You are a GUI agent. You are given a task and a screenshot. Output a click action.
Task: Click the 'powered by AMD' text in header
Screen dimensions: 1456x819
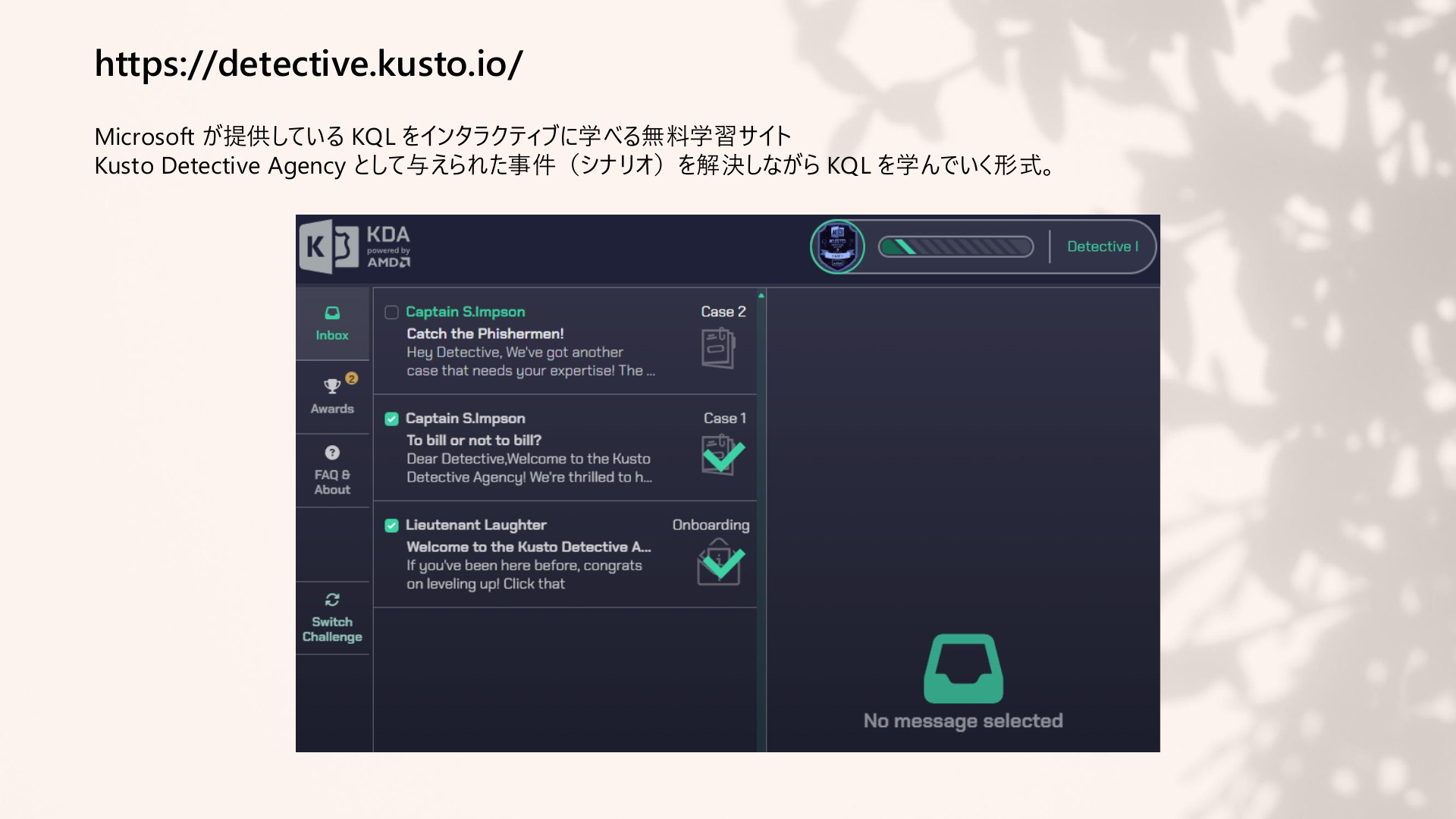[388, 257]
